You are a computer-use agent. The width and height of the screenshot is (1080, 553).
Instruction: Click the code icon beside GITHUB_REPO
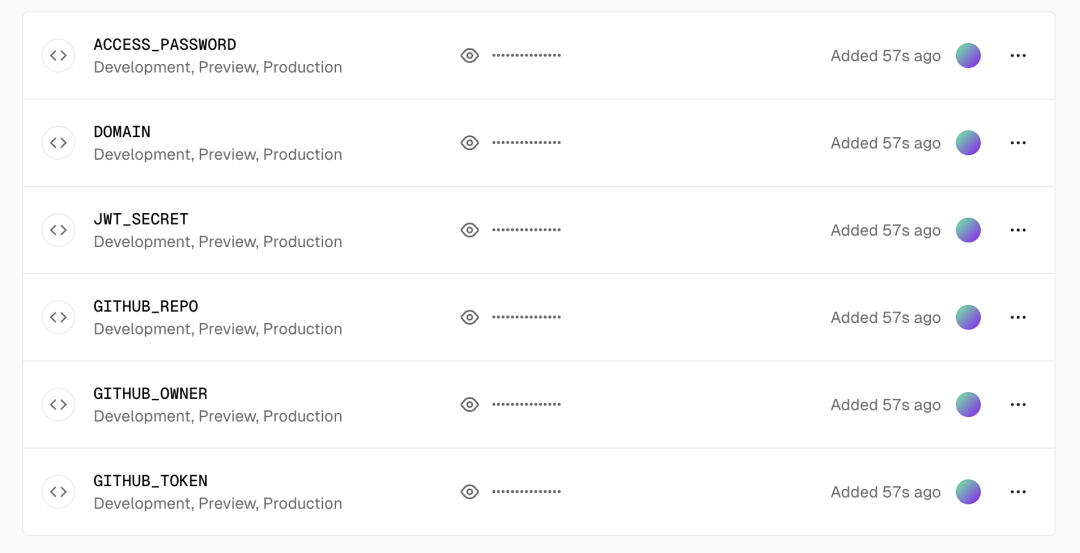point(59,317)
